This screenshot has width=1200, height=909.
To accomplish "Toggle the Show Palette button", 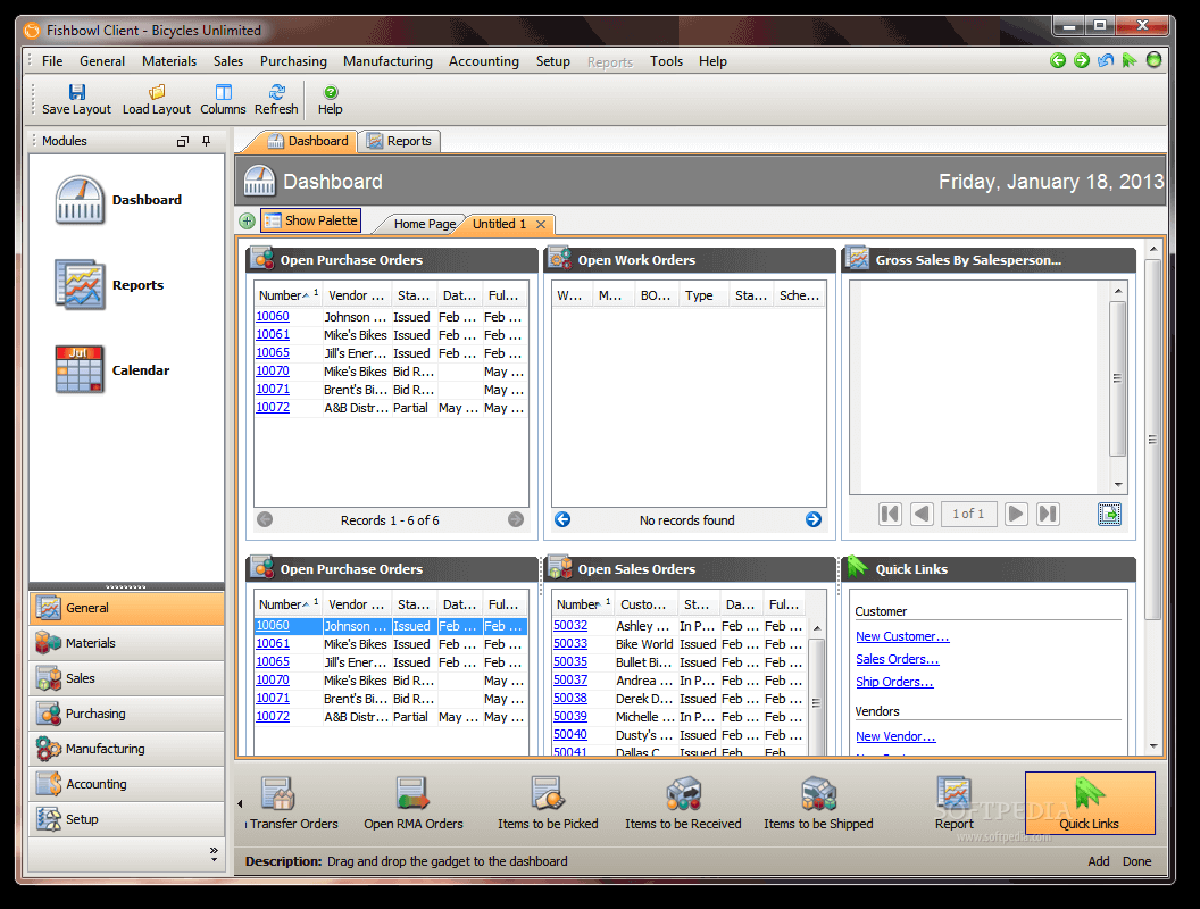I will coord(310,219).
